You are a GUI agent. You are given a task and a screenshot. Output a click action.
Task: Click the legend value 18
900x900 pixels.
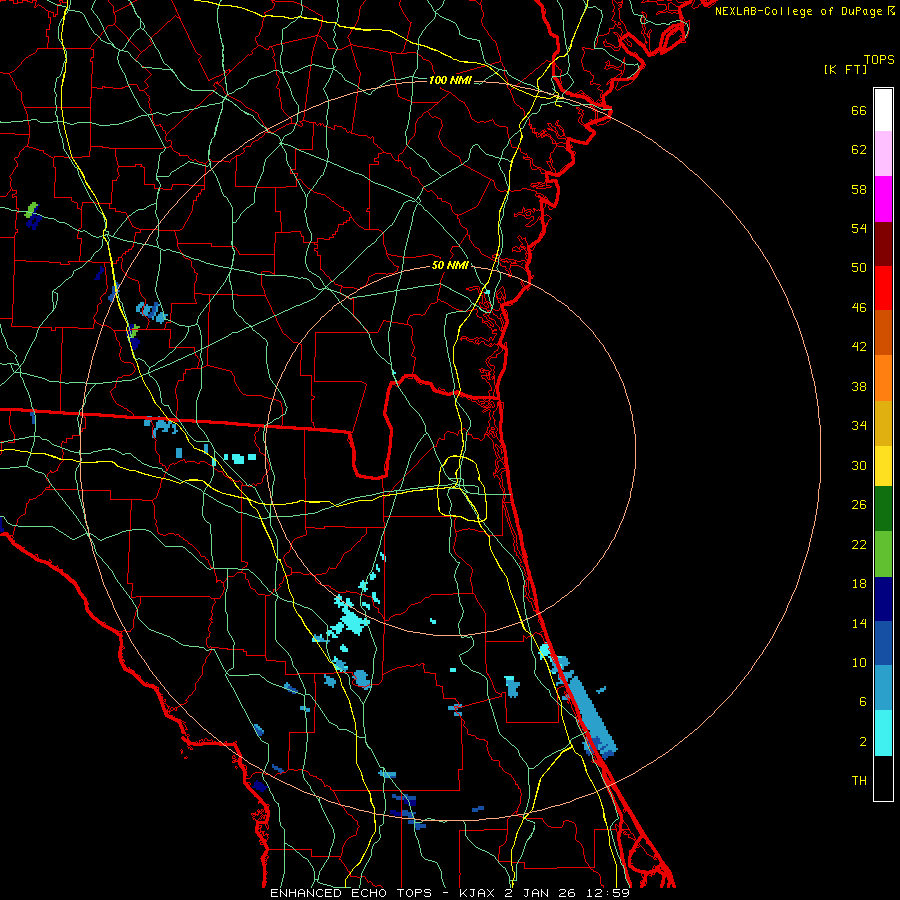859,584
